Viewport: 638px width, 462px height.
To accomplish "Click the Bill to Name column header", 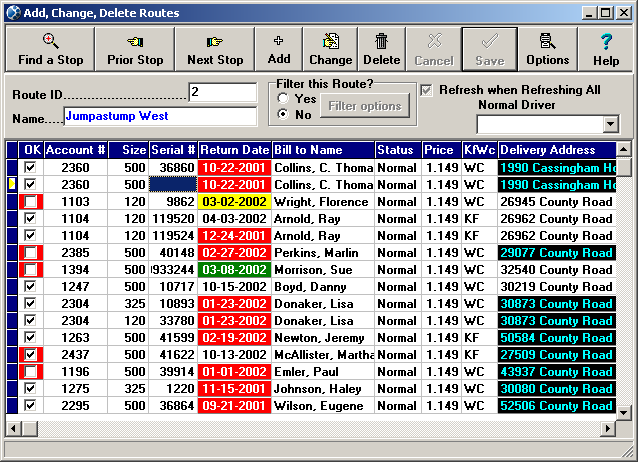I will 322,150.
